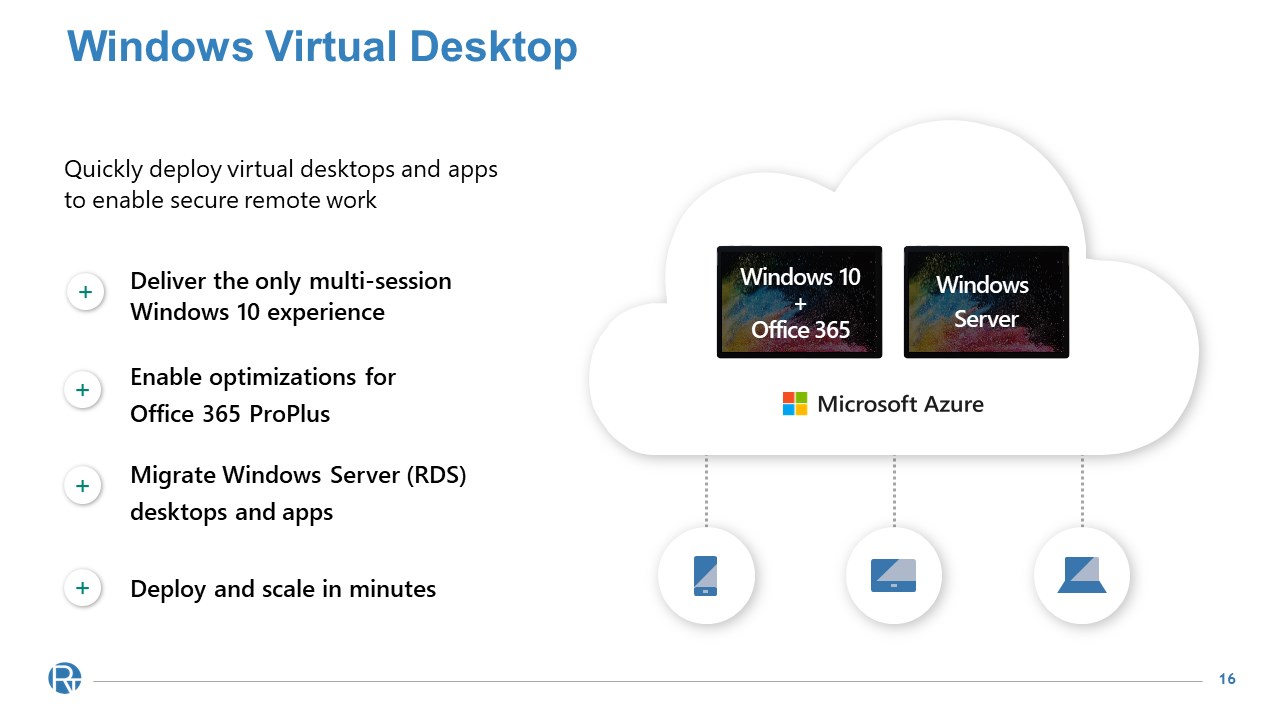Image resolution: width=1280 pixels, height=720 pixels.
Task: Open the Windows 10 + Office 365 tile
Action: pos(800,302)
